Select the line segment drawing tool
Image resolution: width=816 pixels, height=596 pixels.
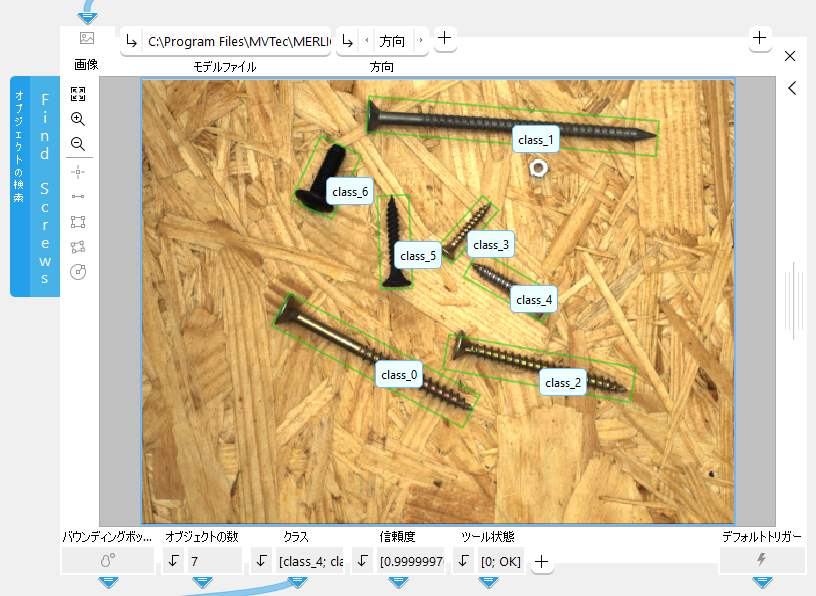pyautogui.click(x=78, y=196)
